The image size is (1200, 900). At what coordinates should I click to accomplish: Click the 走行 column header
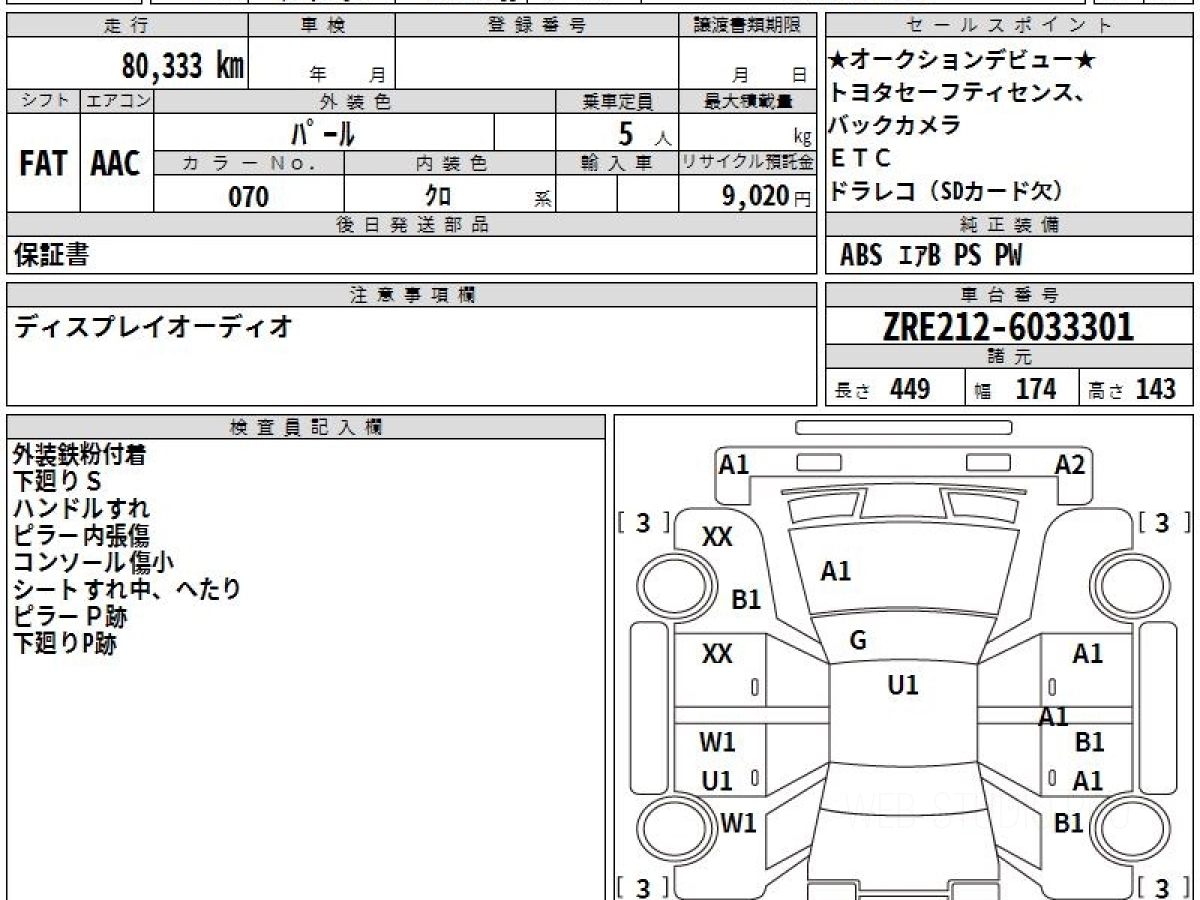click(x=127, y=26)
